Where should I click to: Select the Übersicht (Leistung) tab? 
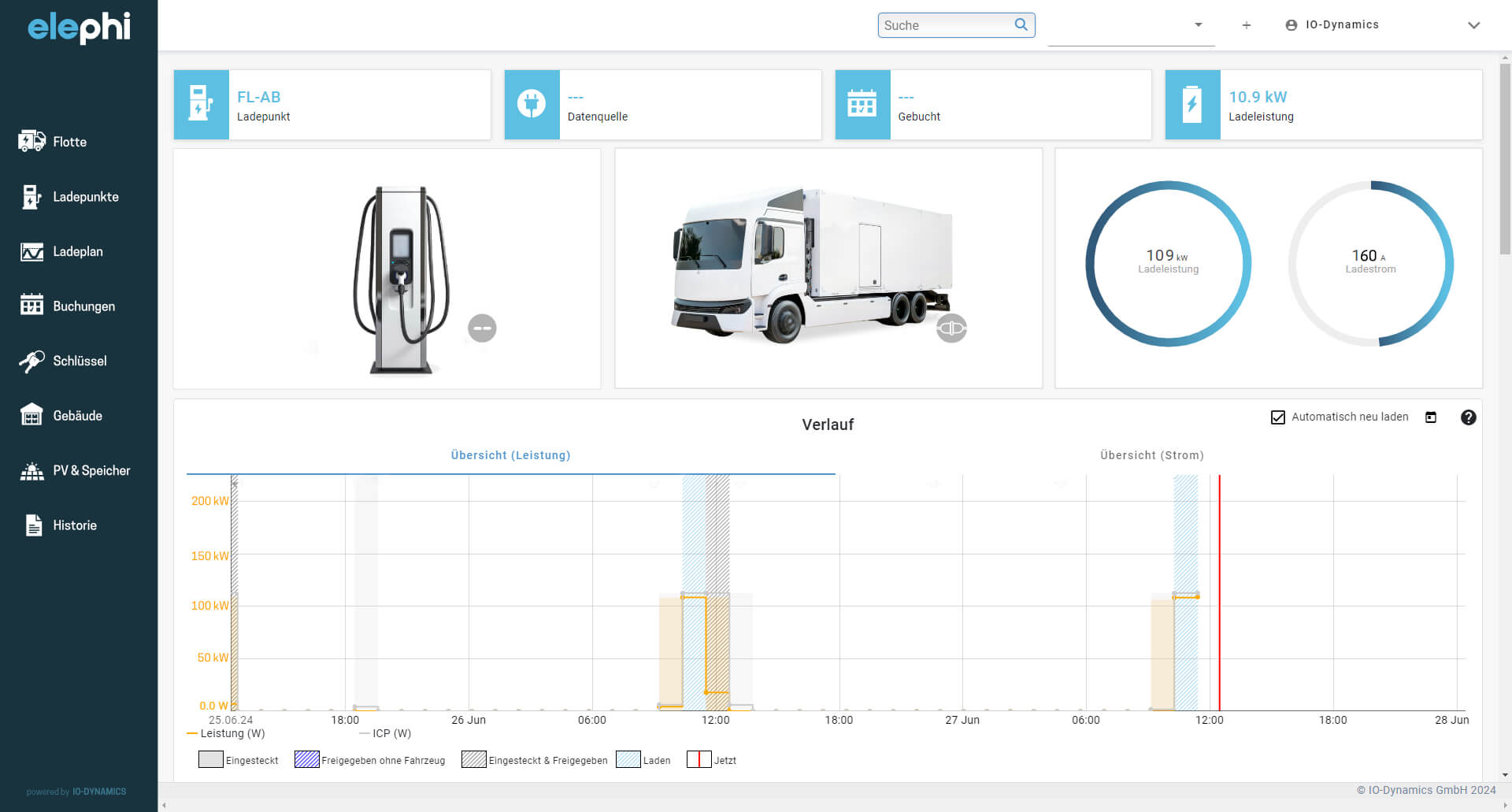tap(510, 455)
